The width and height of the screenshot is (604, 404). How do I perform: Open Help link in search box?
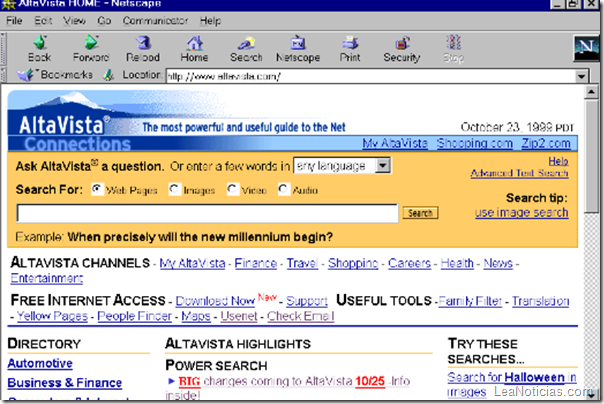[x=559, y=161]
